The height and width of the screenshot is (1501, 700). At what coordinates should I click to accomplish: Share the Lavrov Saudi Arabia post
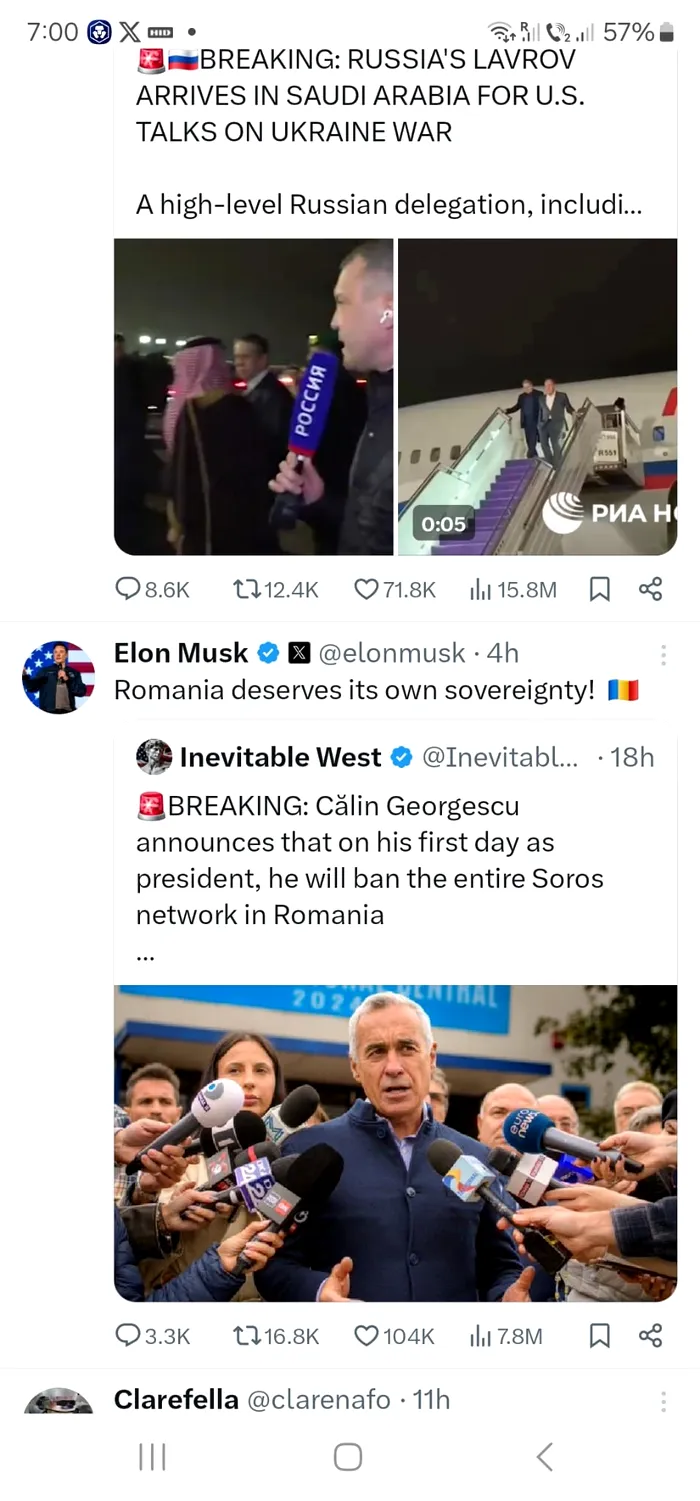click(x=650, y=590)
